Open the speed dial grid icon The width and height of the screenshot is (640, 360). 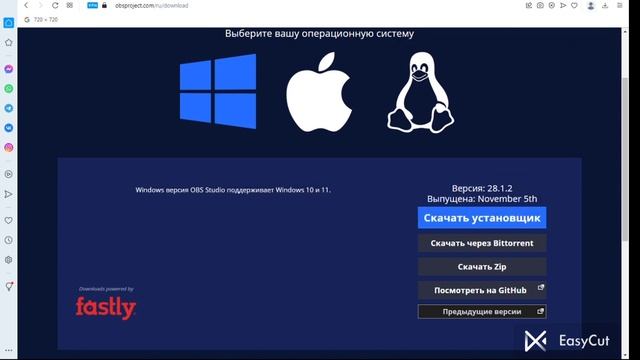[70, 5]
